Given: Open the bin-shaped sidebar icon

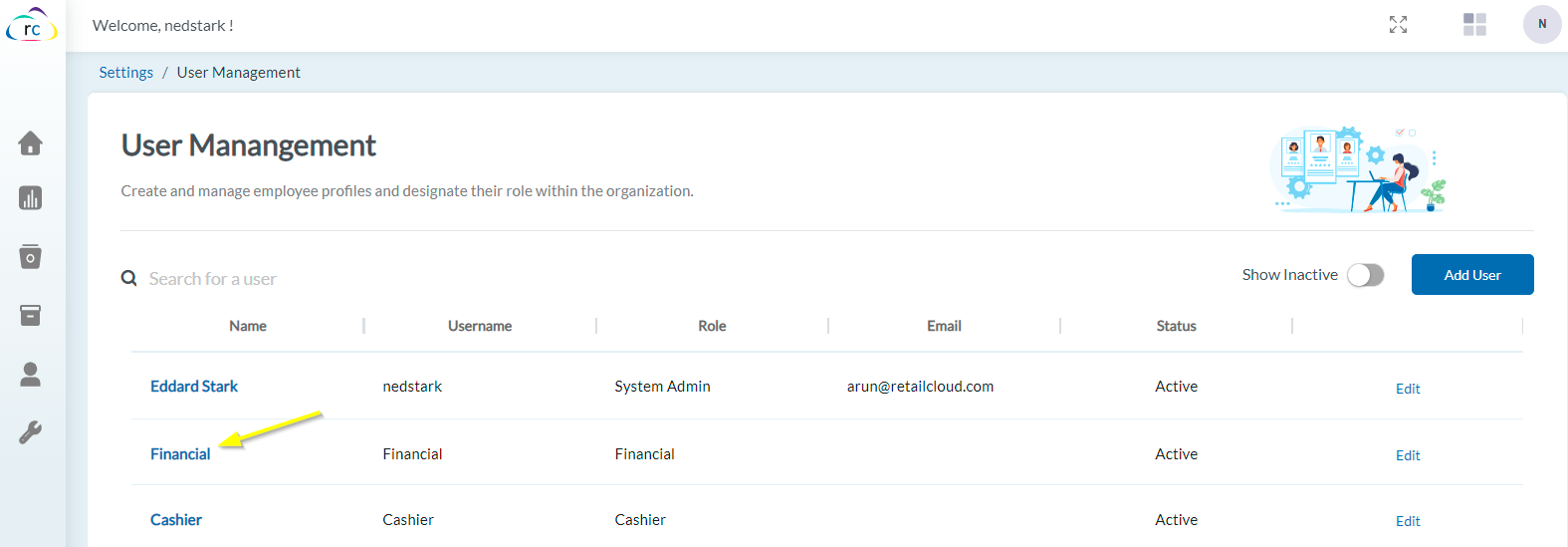Looking at the screenshot, I should coord(31,257).
